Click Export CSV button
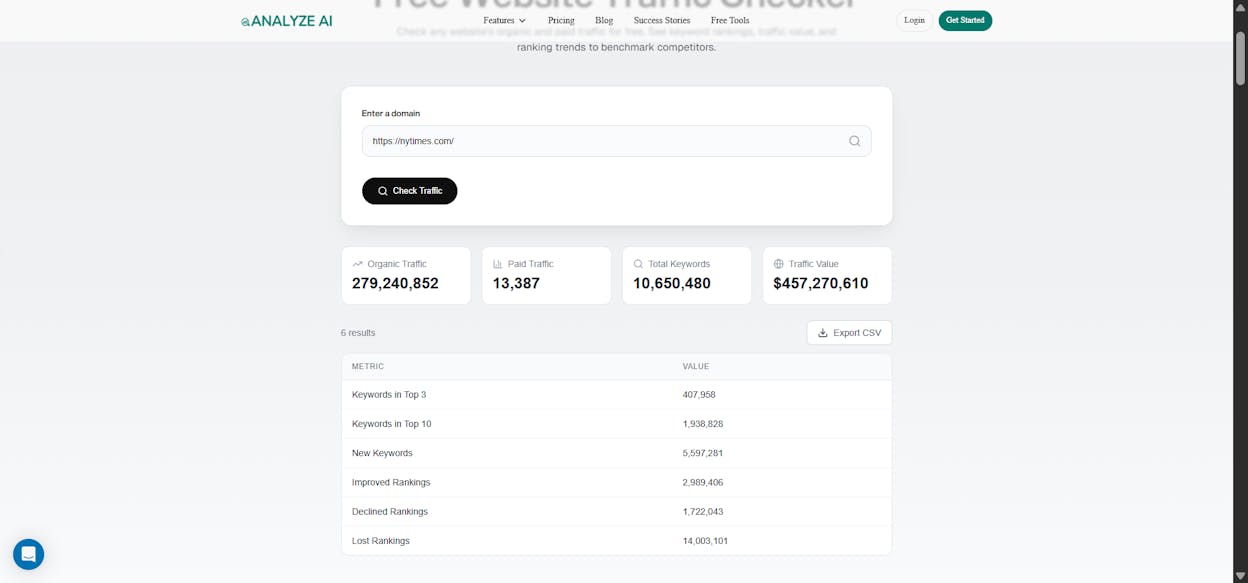Viewport: 1248px width, 583px height. pyautogui.click(x=849, y=333)
